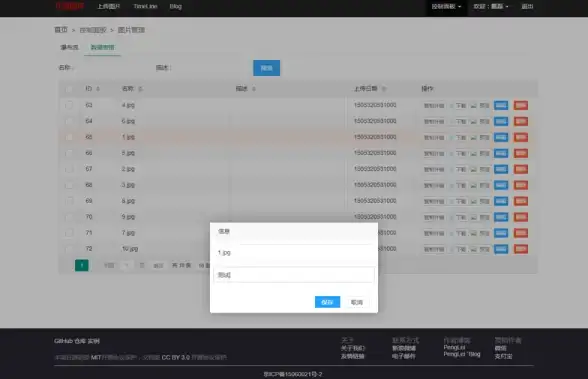Click blue edit button in row ID 63
Viewport: 588px width, 379px height.
coord(501,105)
